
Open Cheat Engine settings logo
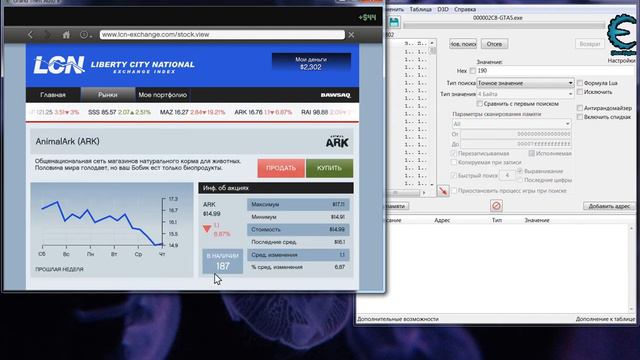tap(622, 35)
